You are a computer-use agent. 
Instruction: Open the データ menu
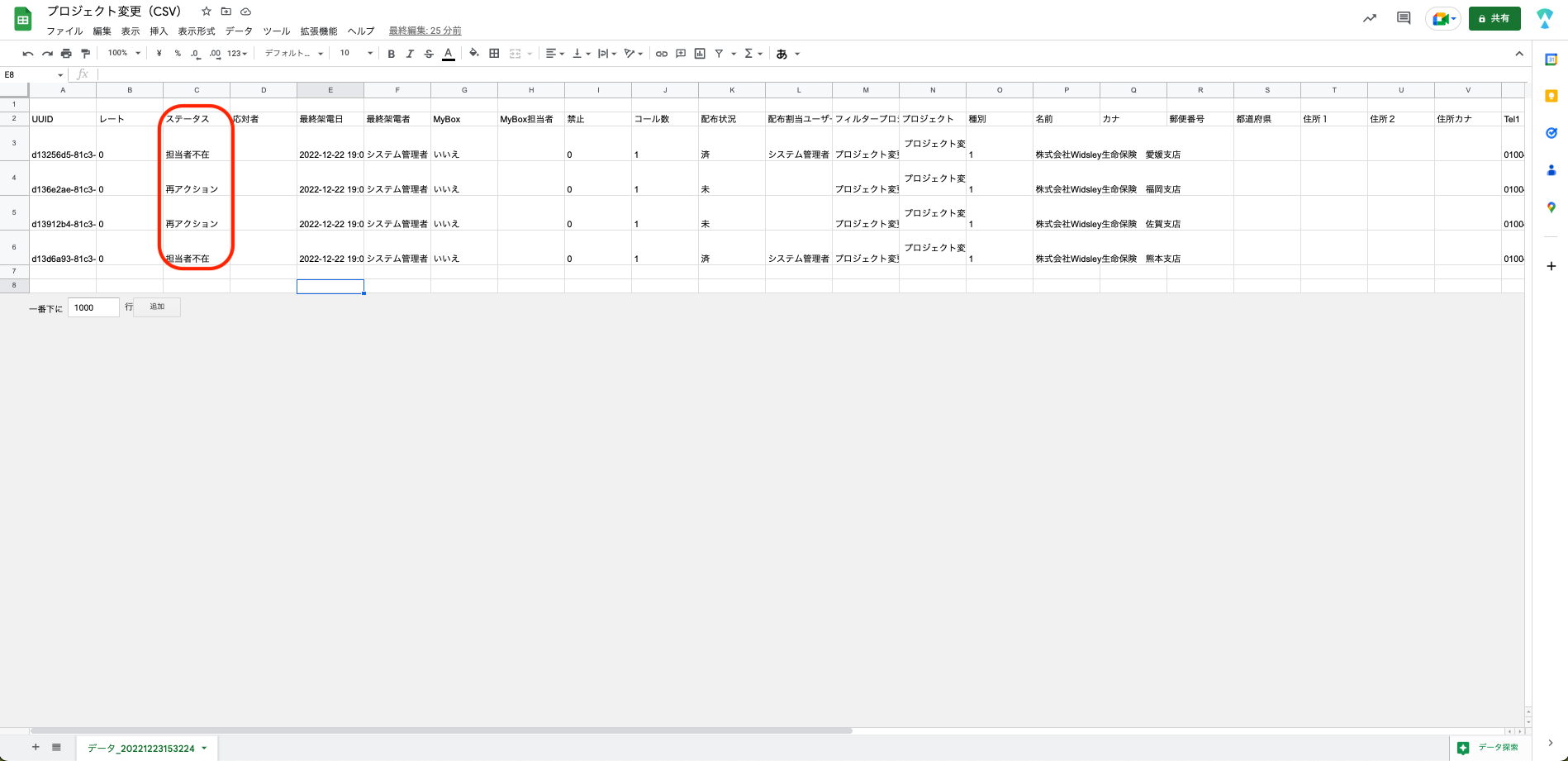click(x=239, y=31)
